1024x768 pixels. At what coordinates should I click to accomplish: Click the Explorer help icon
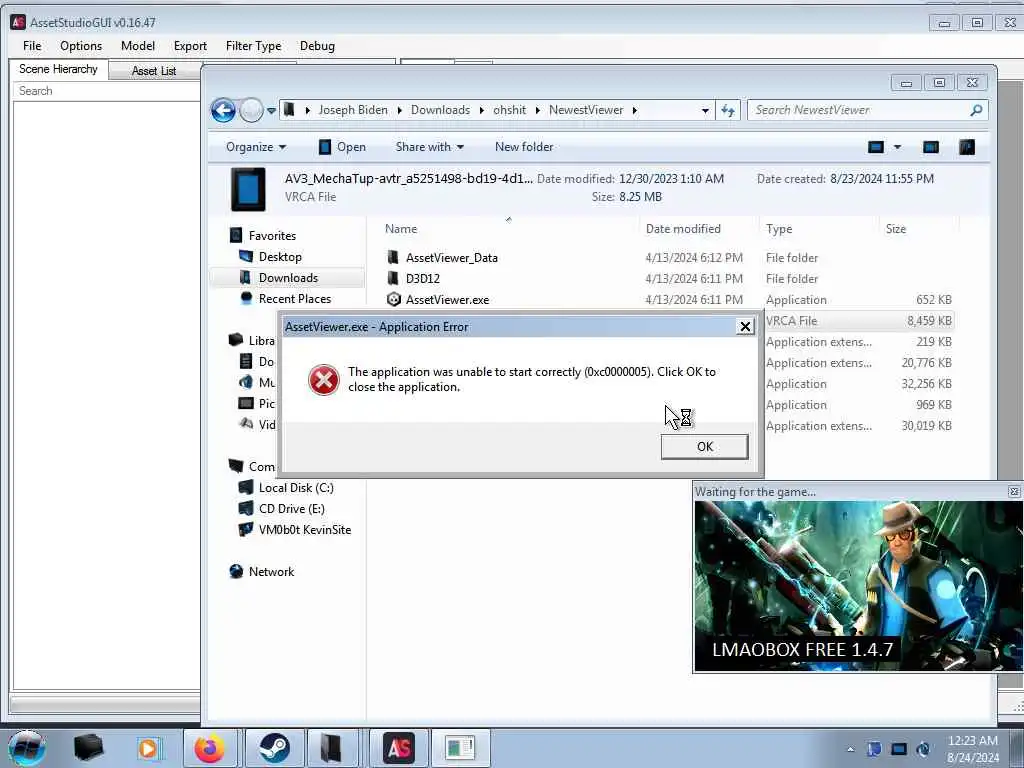(x=967, y=147)
